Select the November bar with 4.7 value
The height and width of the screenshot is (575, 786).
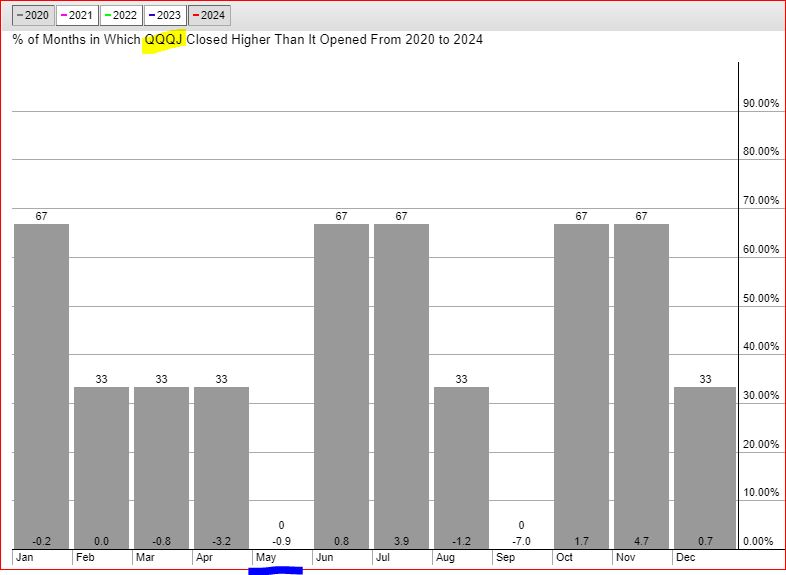(x=641, y=386)
